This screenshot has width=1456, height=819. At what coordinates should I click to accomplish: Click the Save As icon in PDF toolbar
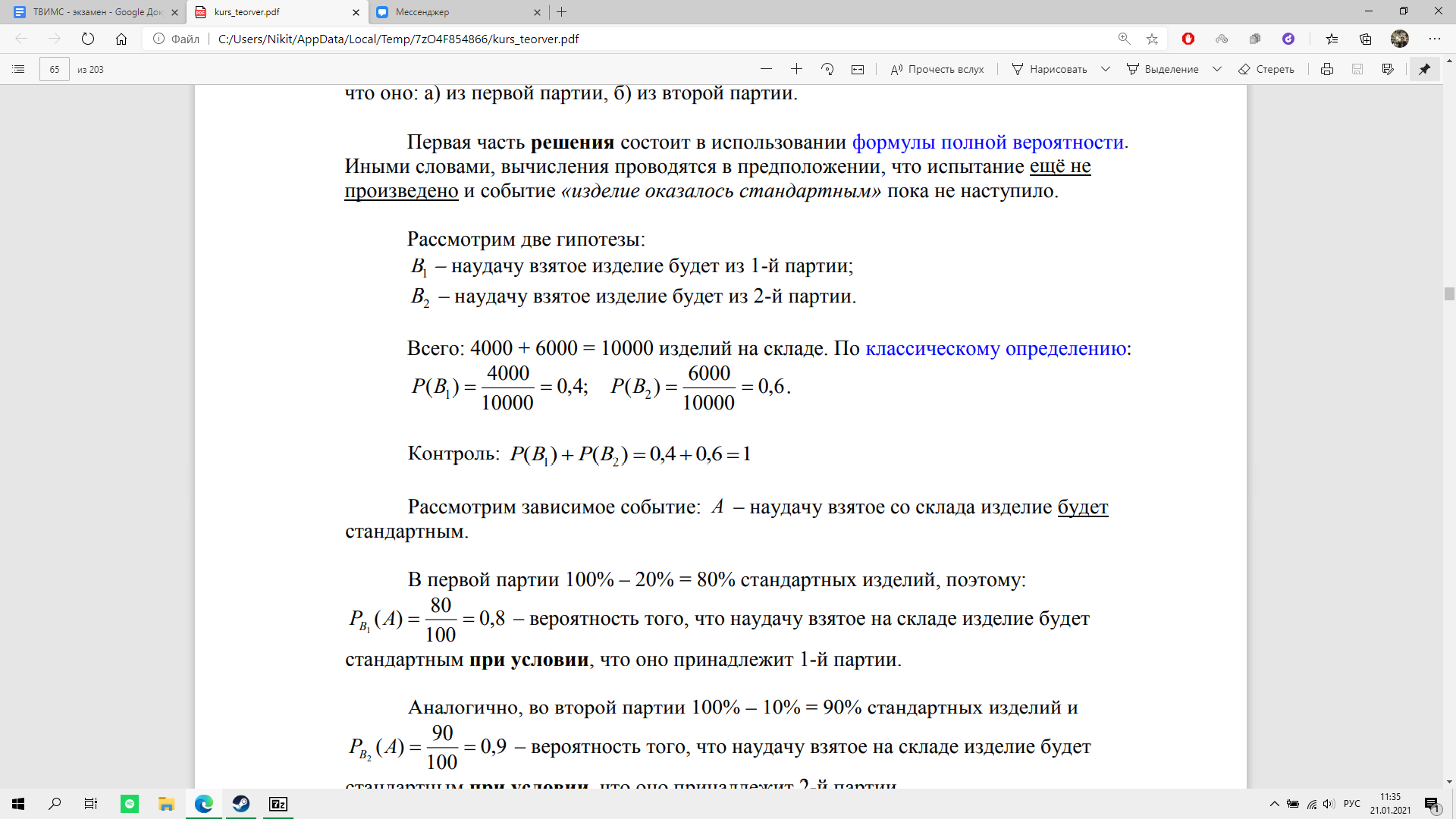(x=1388, y=69)
